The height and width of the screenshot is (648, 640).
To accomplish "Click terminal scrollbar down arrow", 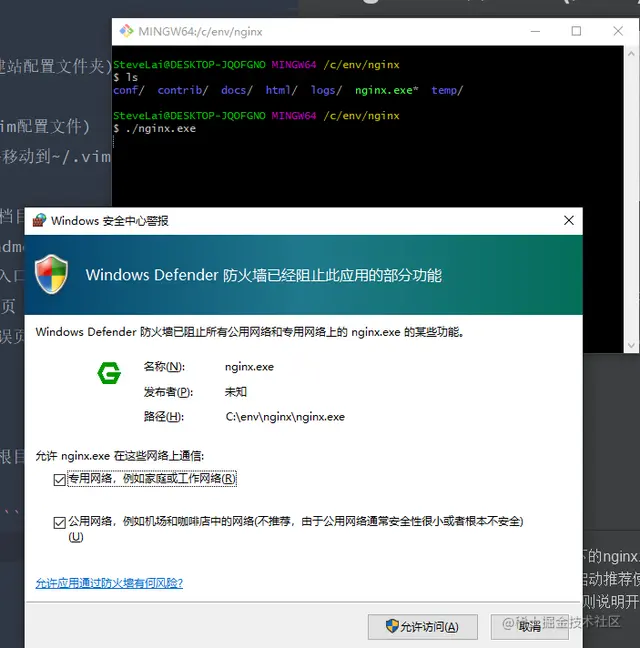I will (631, 345).
